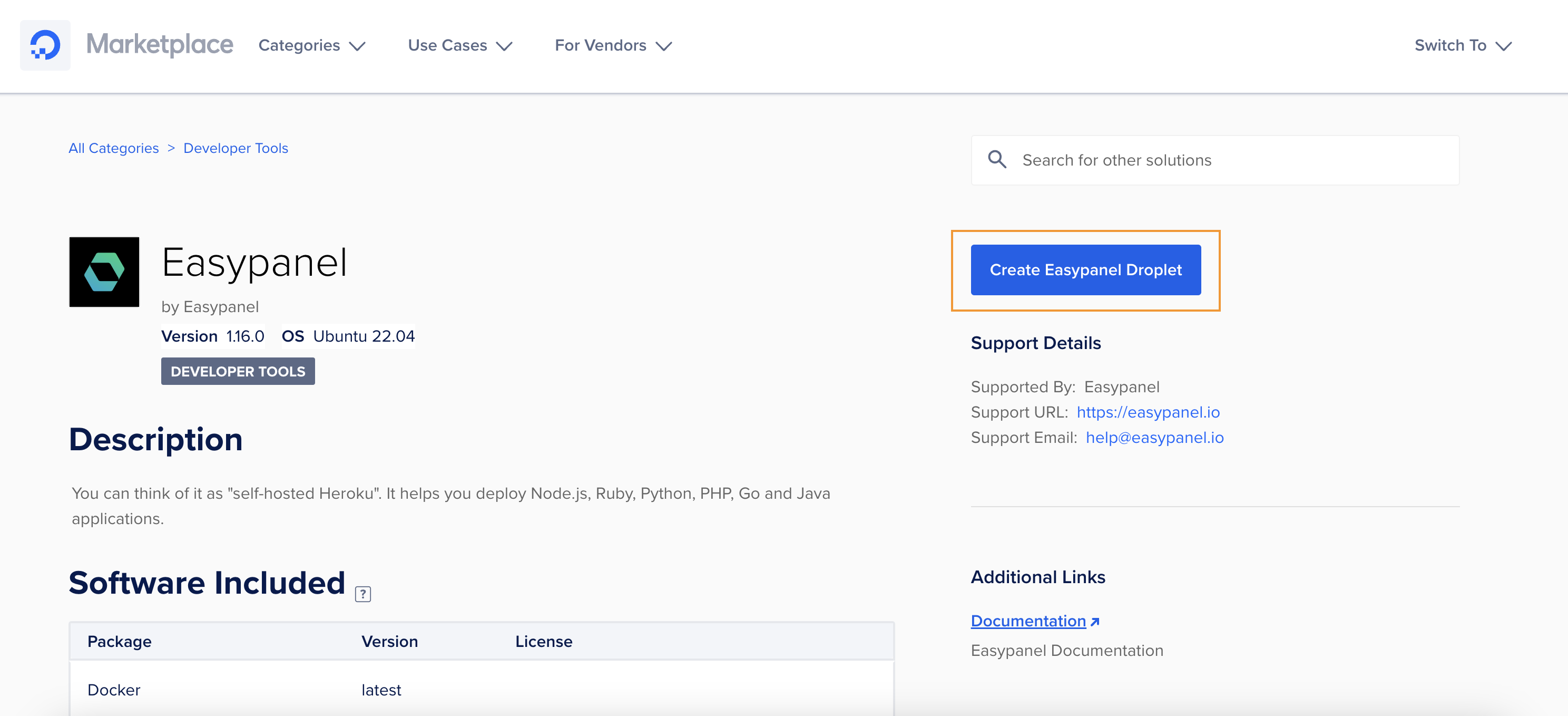Open the https://easypanel.io support link

pos(1148,412)
